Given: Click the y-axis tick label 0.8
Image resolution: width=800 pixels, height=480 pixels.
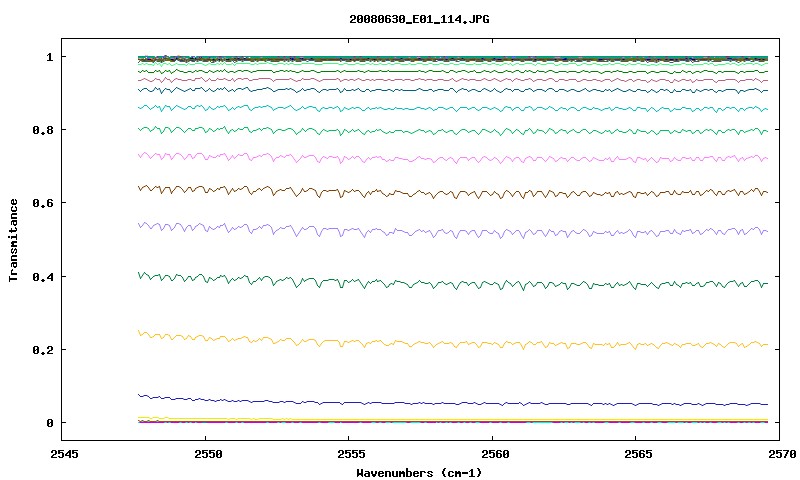Looking at the screenshot, I should click(43, 130).
